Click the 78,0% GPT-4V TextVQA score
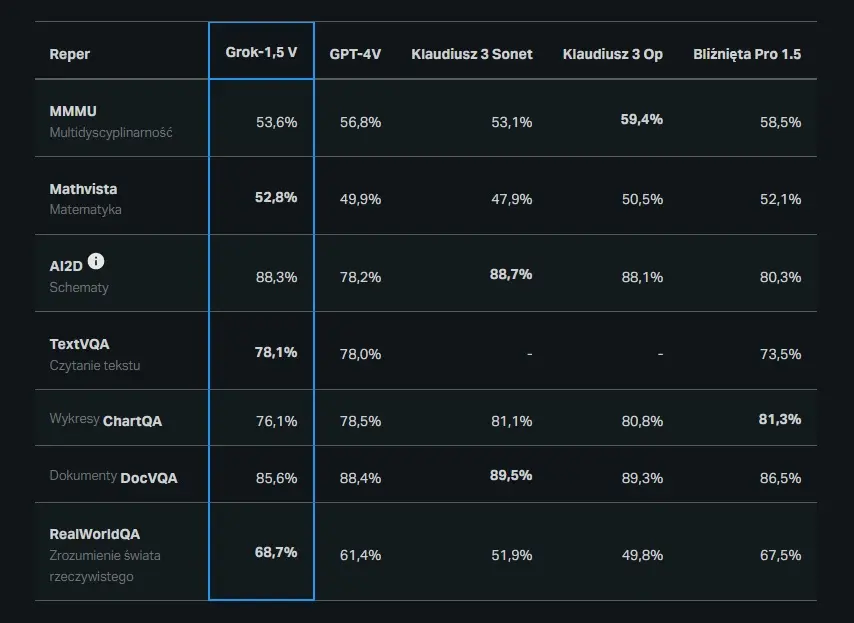 pos(360,354)
